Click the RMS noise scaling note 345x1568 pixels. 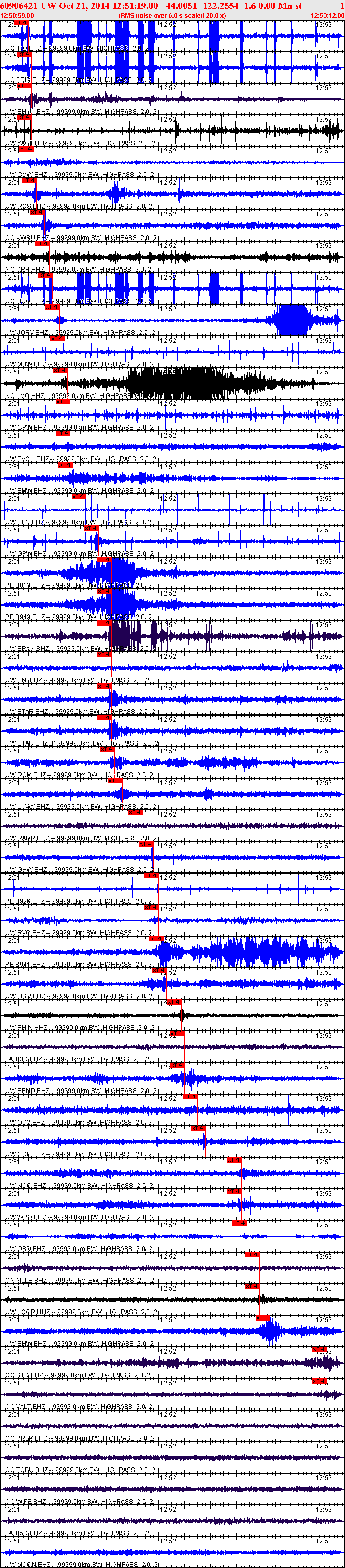(x=172, y=15)
